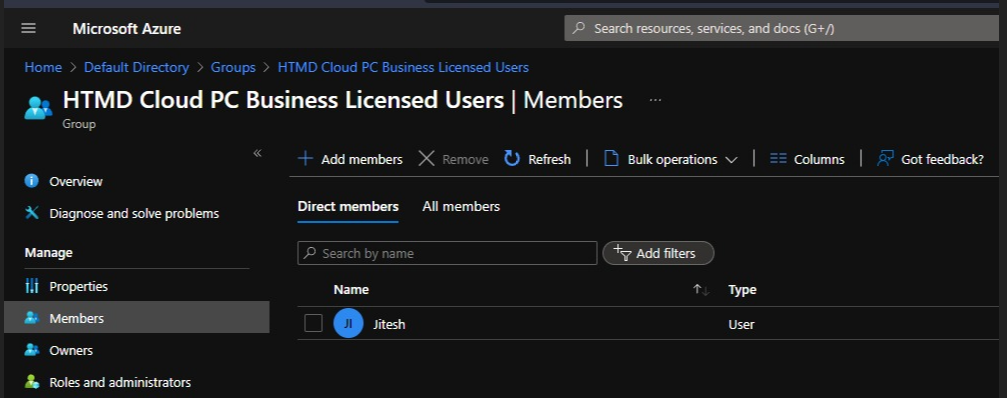Open the Default Directory breadcrumb

pos(137,67)
